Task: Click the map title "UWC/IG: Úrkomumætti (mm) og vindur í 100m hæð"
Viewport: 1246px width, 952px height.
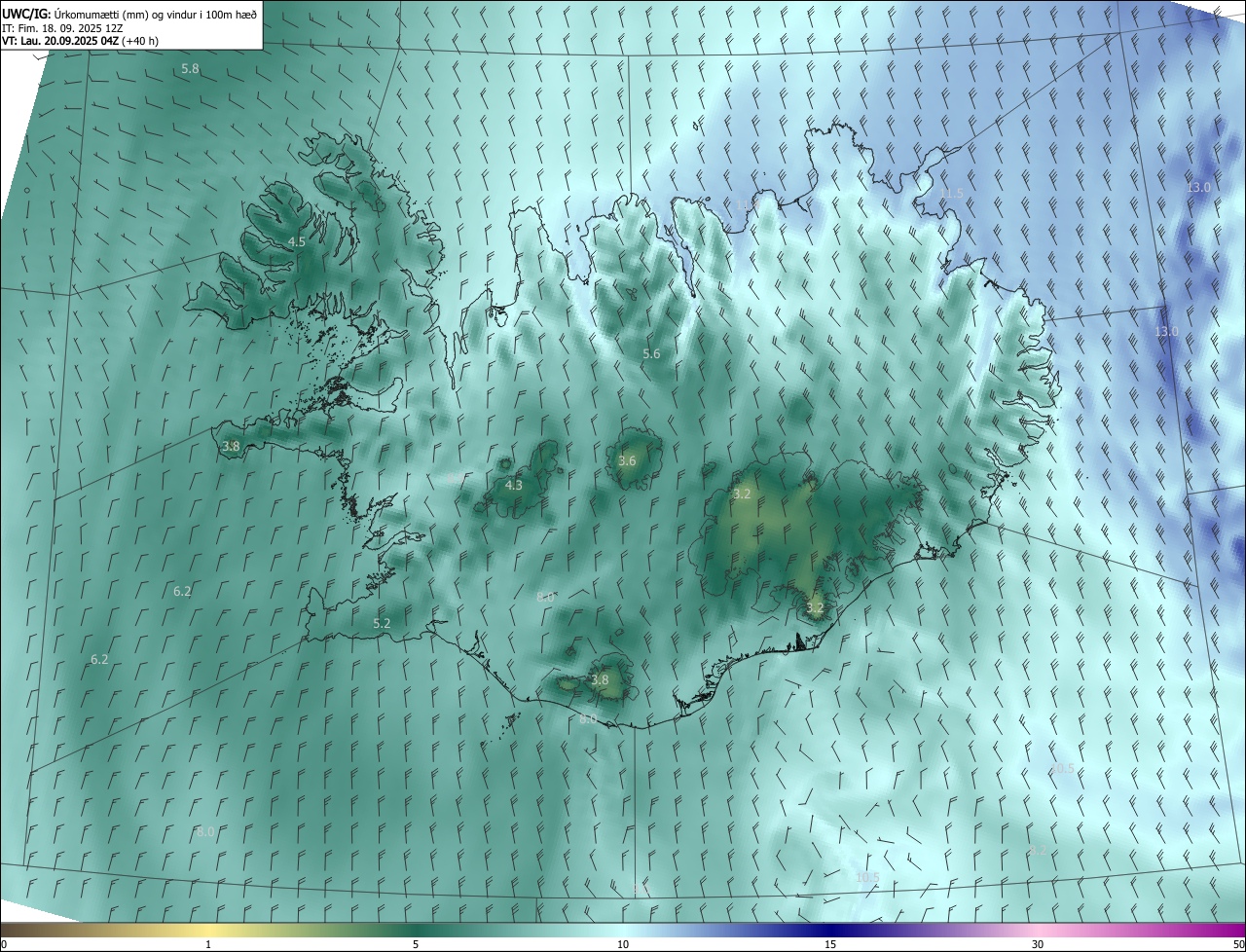Action: pos(129,14)
